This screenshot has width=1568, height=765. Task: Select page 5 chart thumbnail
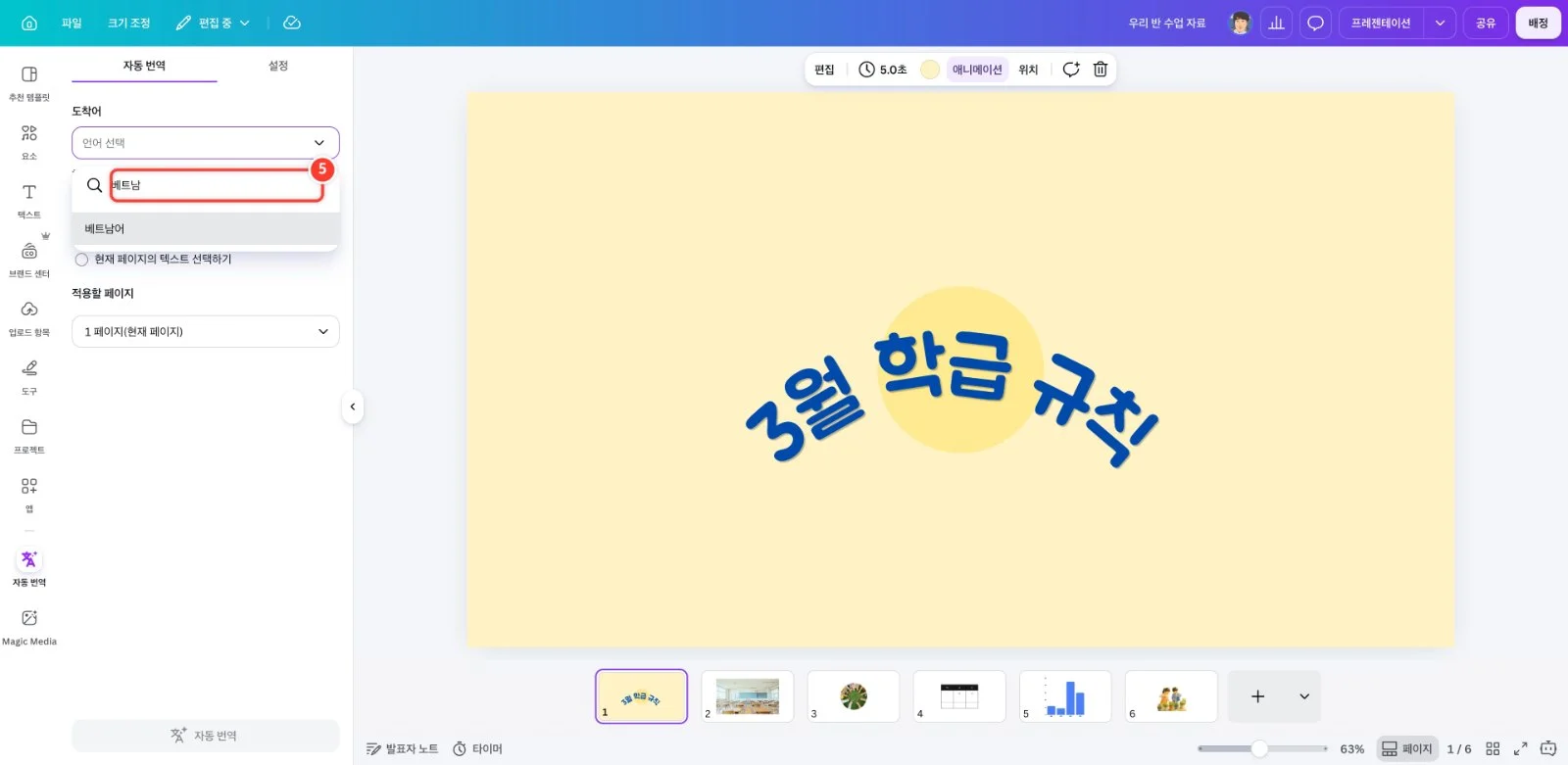coord(1065,696)
